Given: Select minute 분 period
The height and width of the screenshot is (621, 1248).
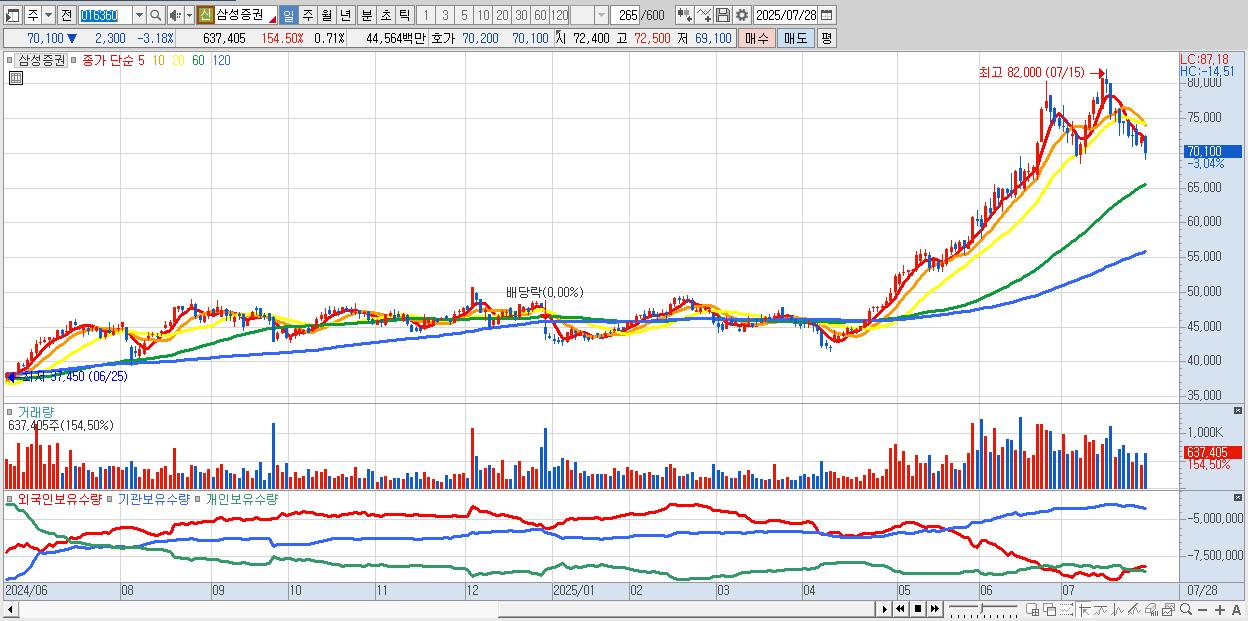Looking at the screenshot, I should (366, 15).
